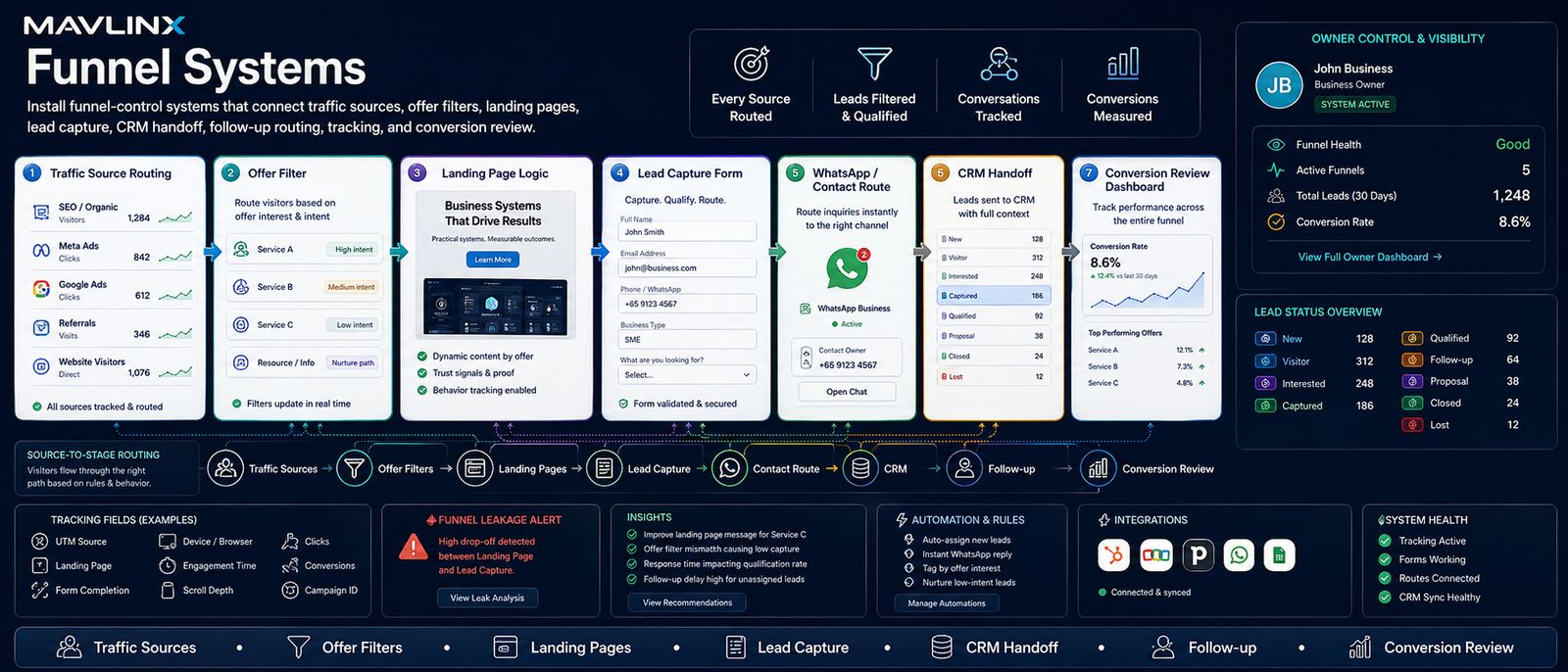Click the HubSpot integration icon
The height and width of the screenshot is (672, 1568).
(1114, 555)
